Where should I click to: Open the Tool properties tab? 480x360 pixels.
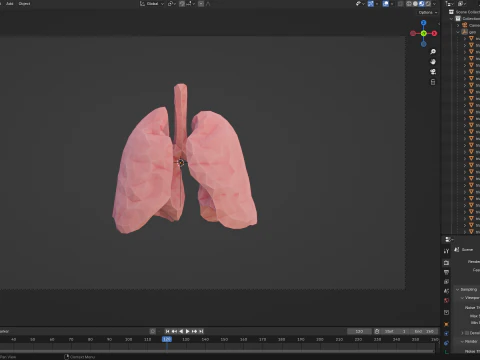[x=446, y=251]
